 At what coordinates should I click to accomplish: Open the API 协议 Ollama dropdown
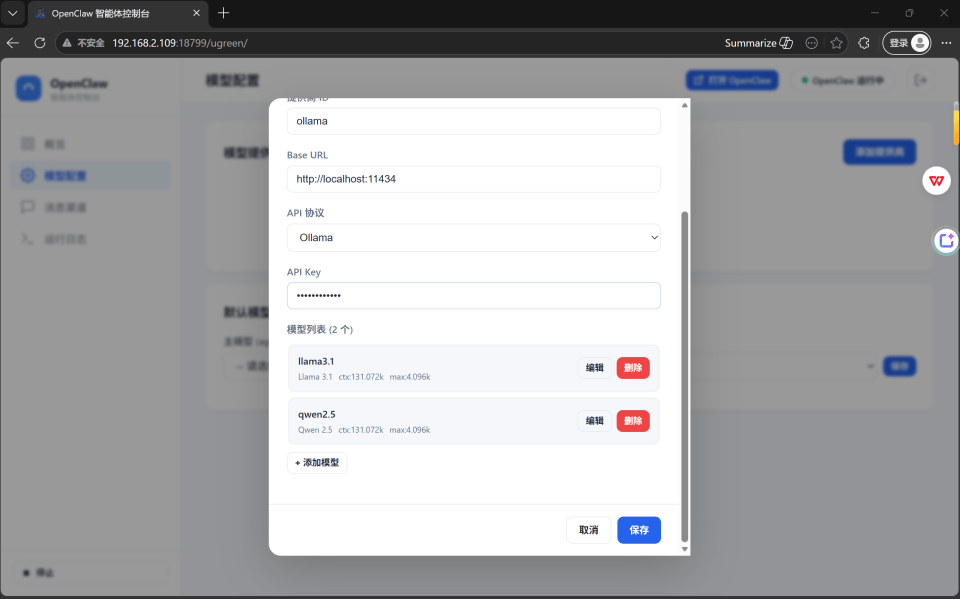(474, 238)
